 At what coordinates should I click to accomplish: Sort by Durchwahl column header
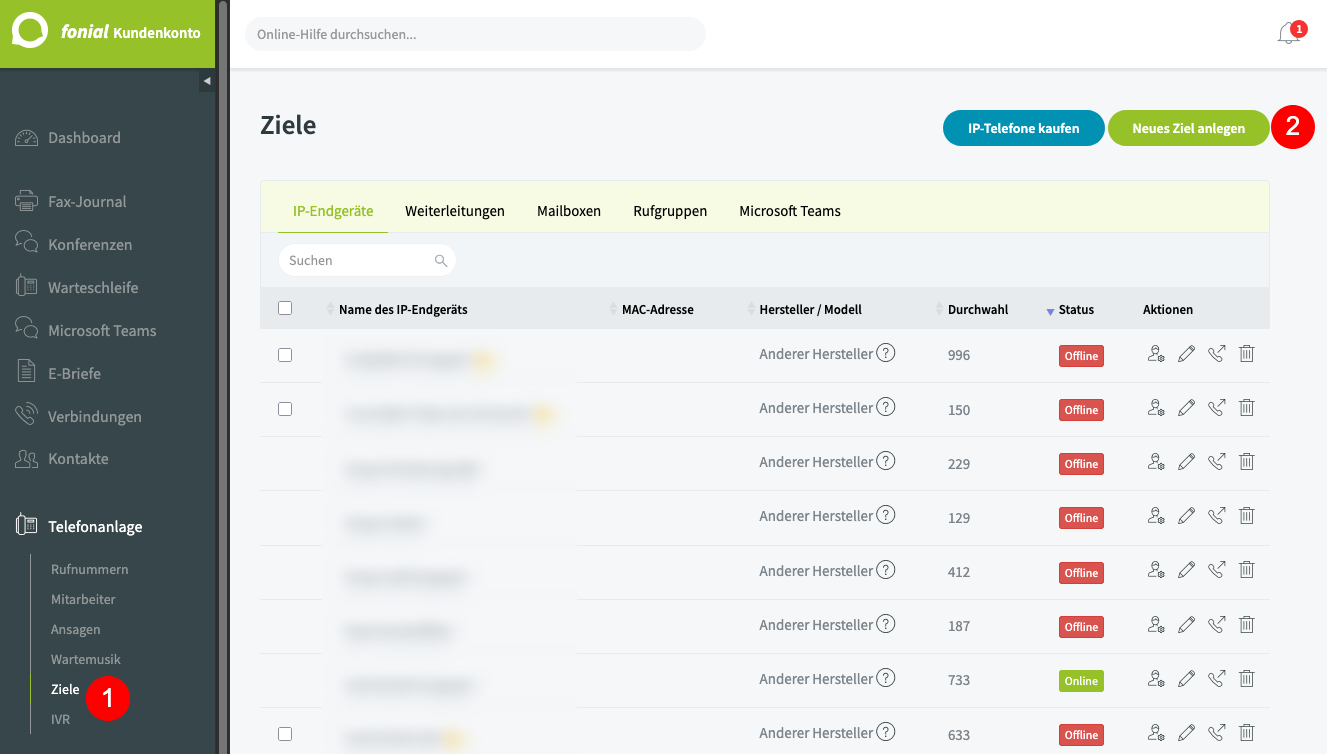pyautogui.click(x=975, y=310)
